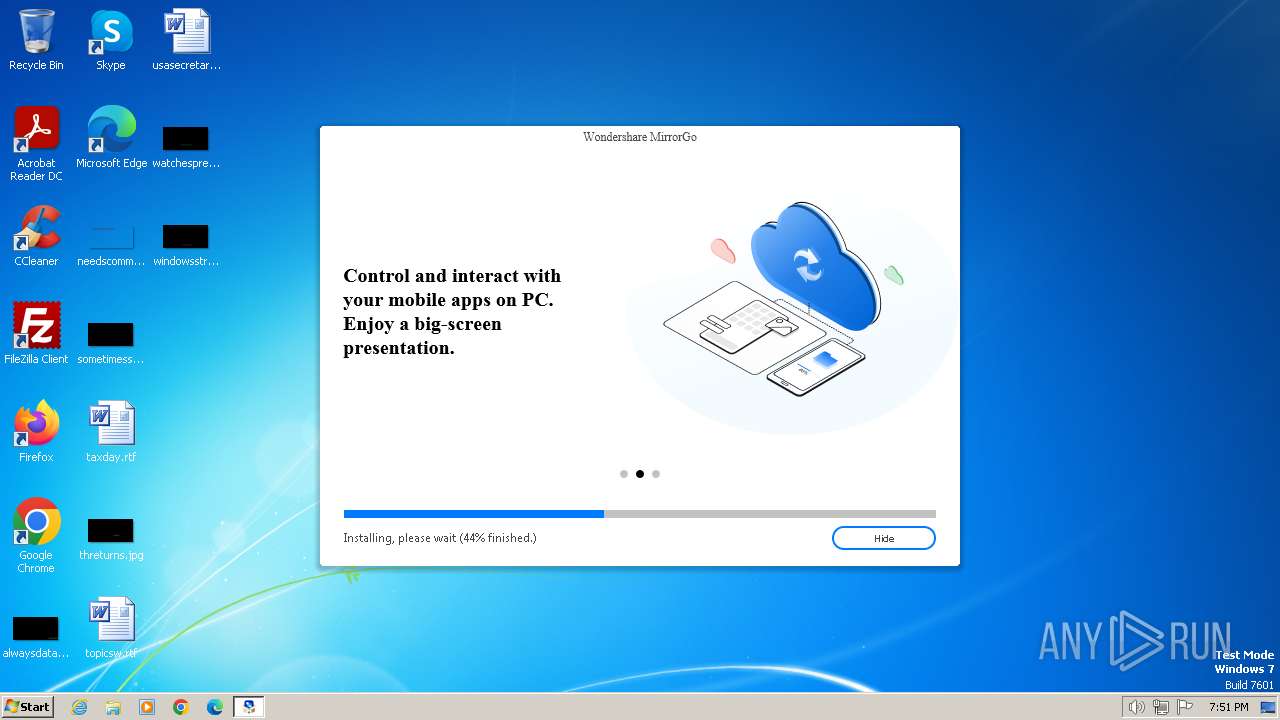Click the Wondershare MirrorGo title text

click(640, 137)
